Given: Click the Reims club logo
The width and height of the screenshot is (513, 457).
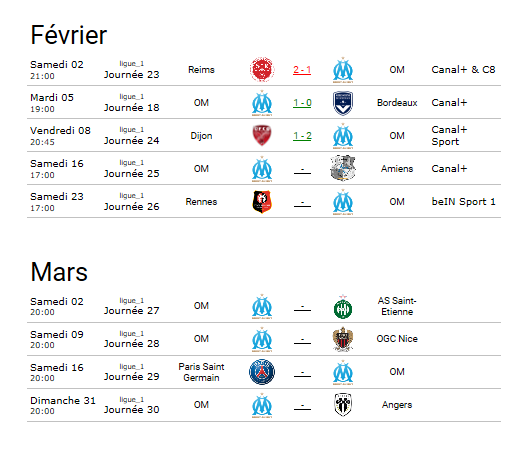Looking at the screenshot, I should [262, 70].
